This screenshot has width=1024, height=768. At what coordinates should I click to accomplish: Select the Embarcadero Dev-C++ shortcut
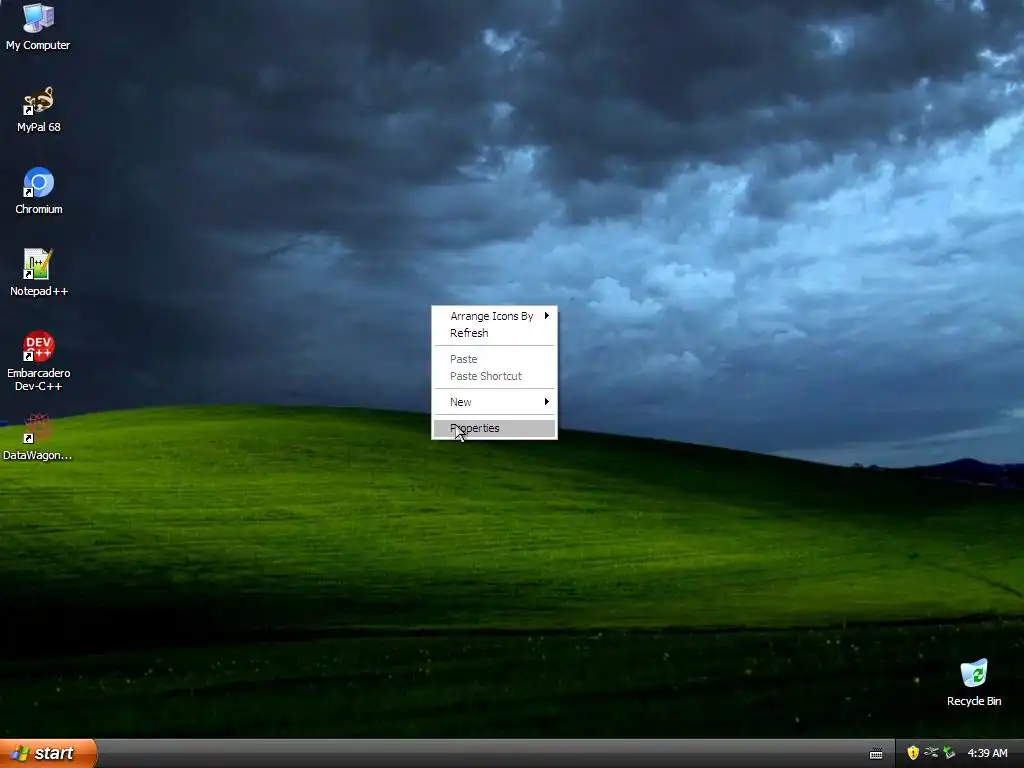[39, 360]
